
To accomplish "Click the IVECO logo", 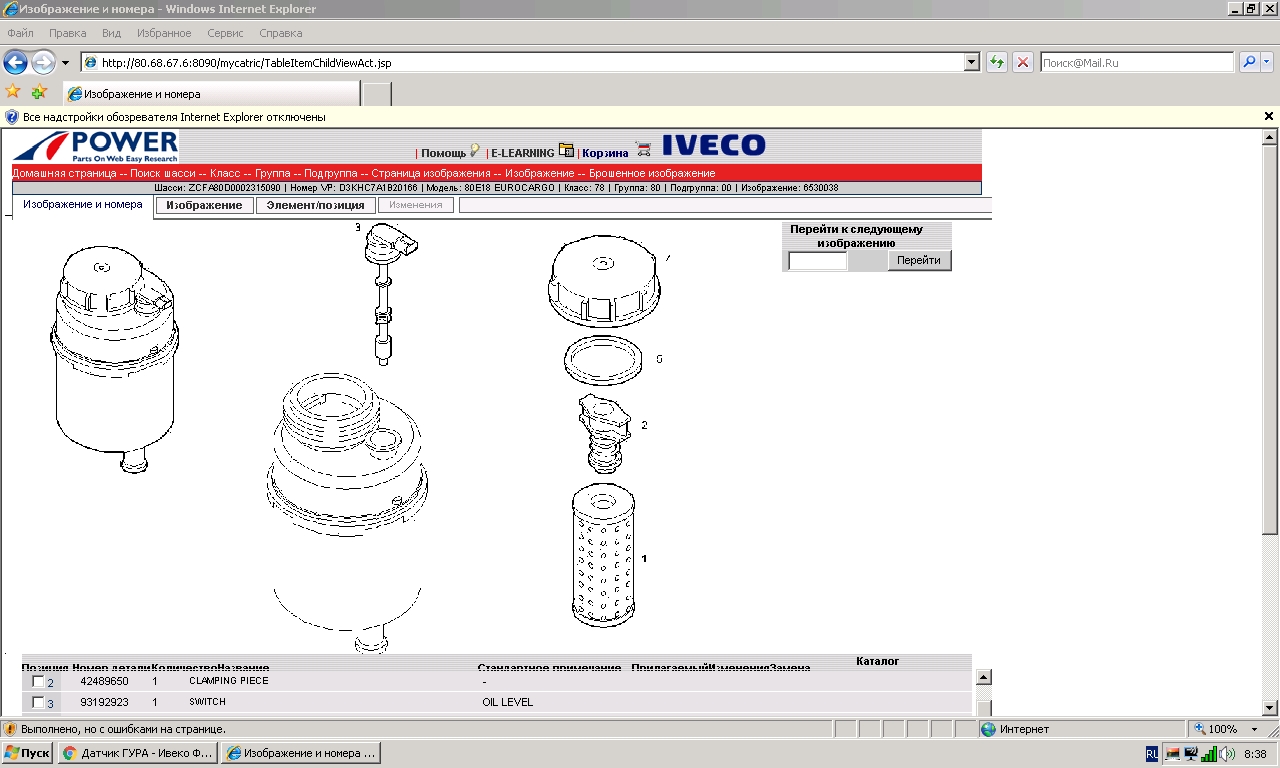I will 713,145.
